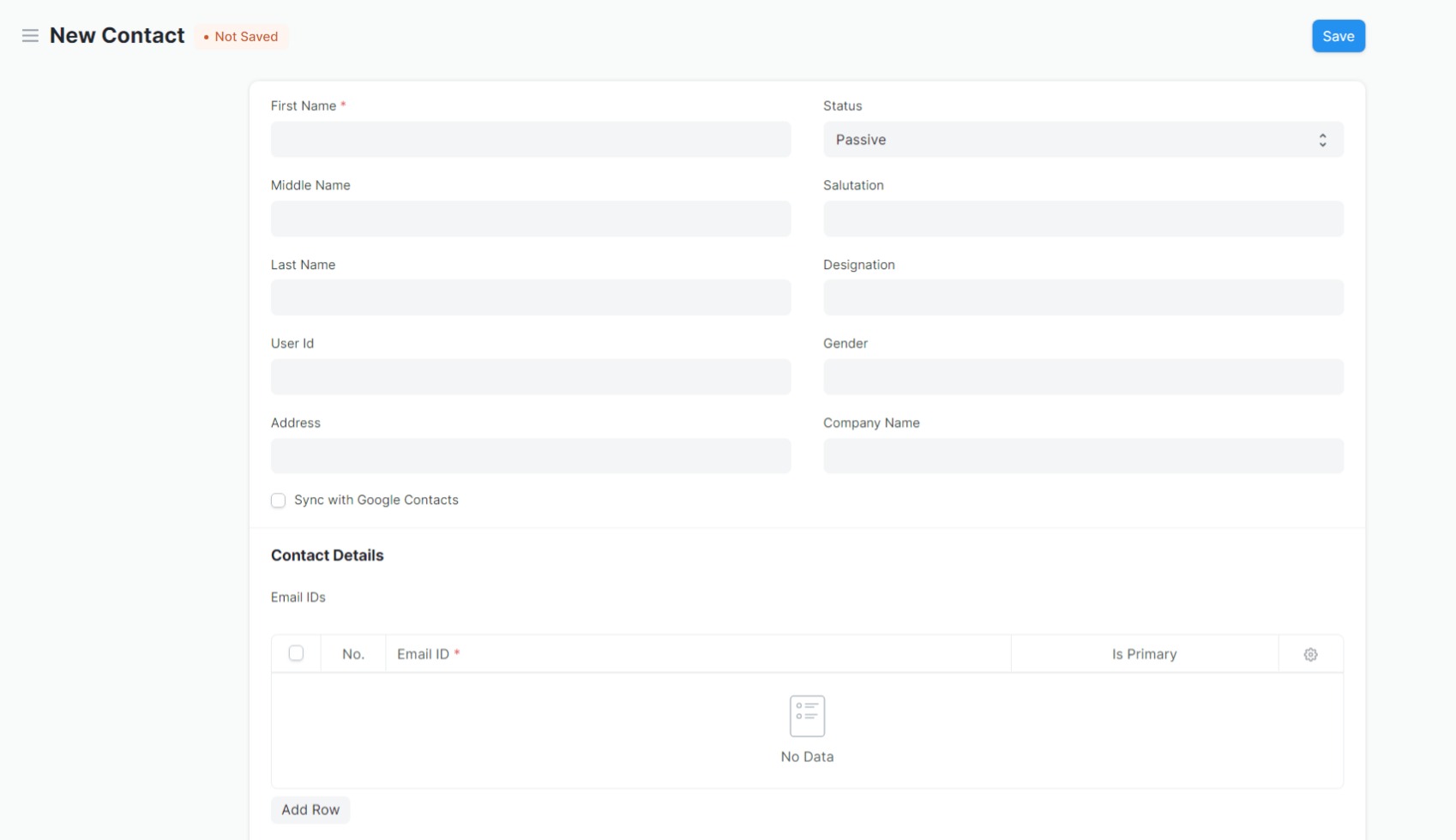This screenshot has width=1456, height=840.
Task: Click the User Id field
Action: (x=530, y=377)
